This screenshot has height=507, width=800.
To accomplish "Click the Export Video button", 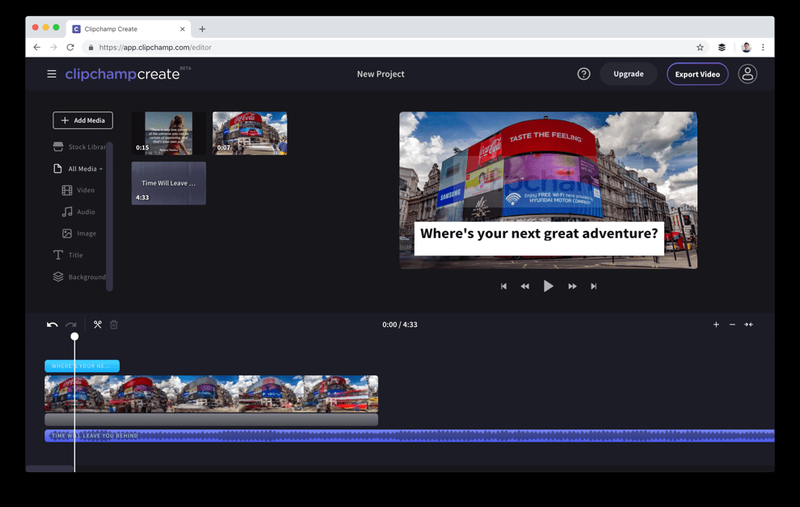I will pos(697,74).
